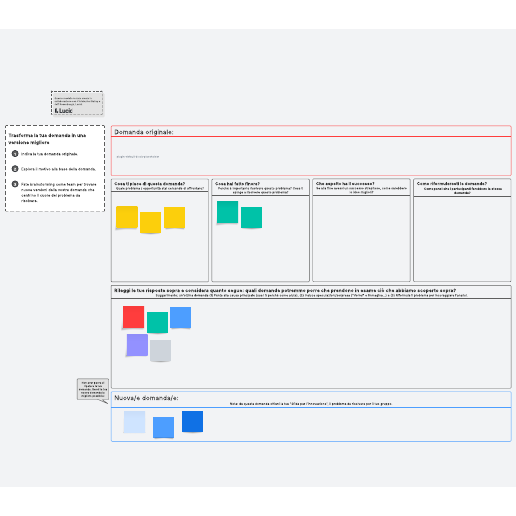
Task: Select the gray sticky note
Action: tap(160, 351)
